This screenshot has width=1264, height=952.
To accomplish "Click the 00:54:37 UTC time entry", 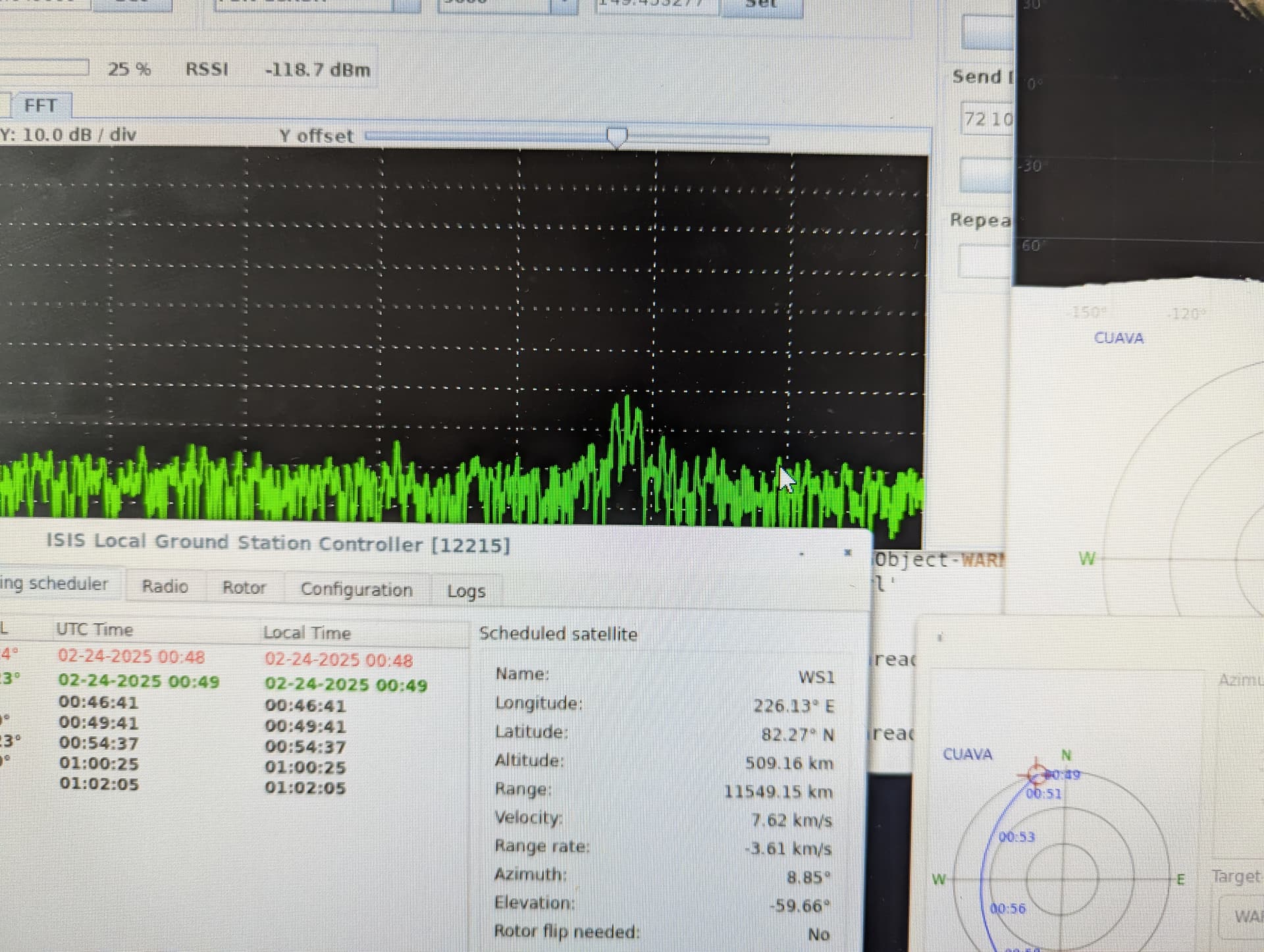I will pyautogui.click(x=99, y=743).
